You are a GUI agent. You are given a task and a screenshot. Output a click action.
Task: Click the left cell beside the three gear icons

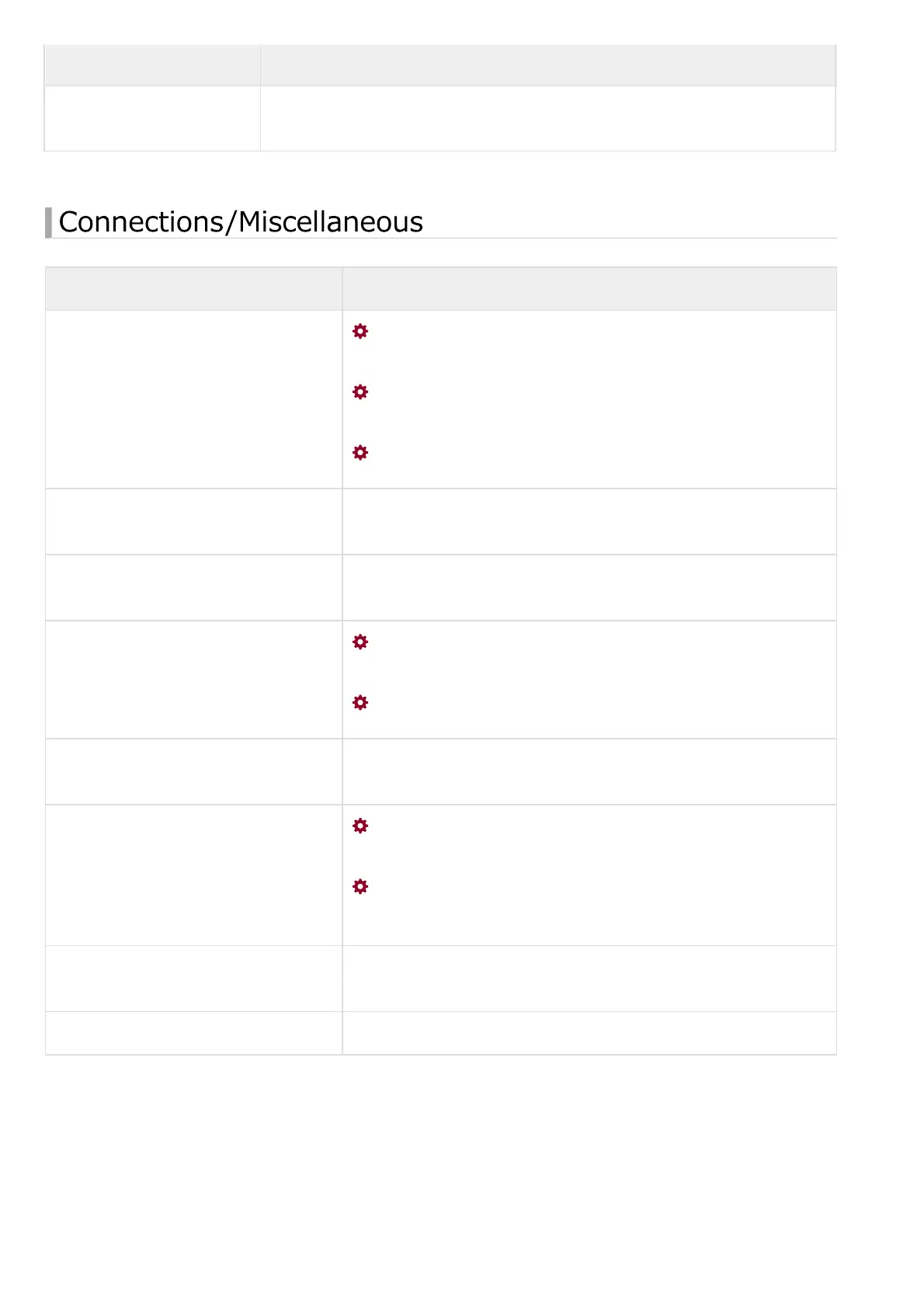click(x=193, y=399)
